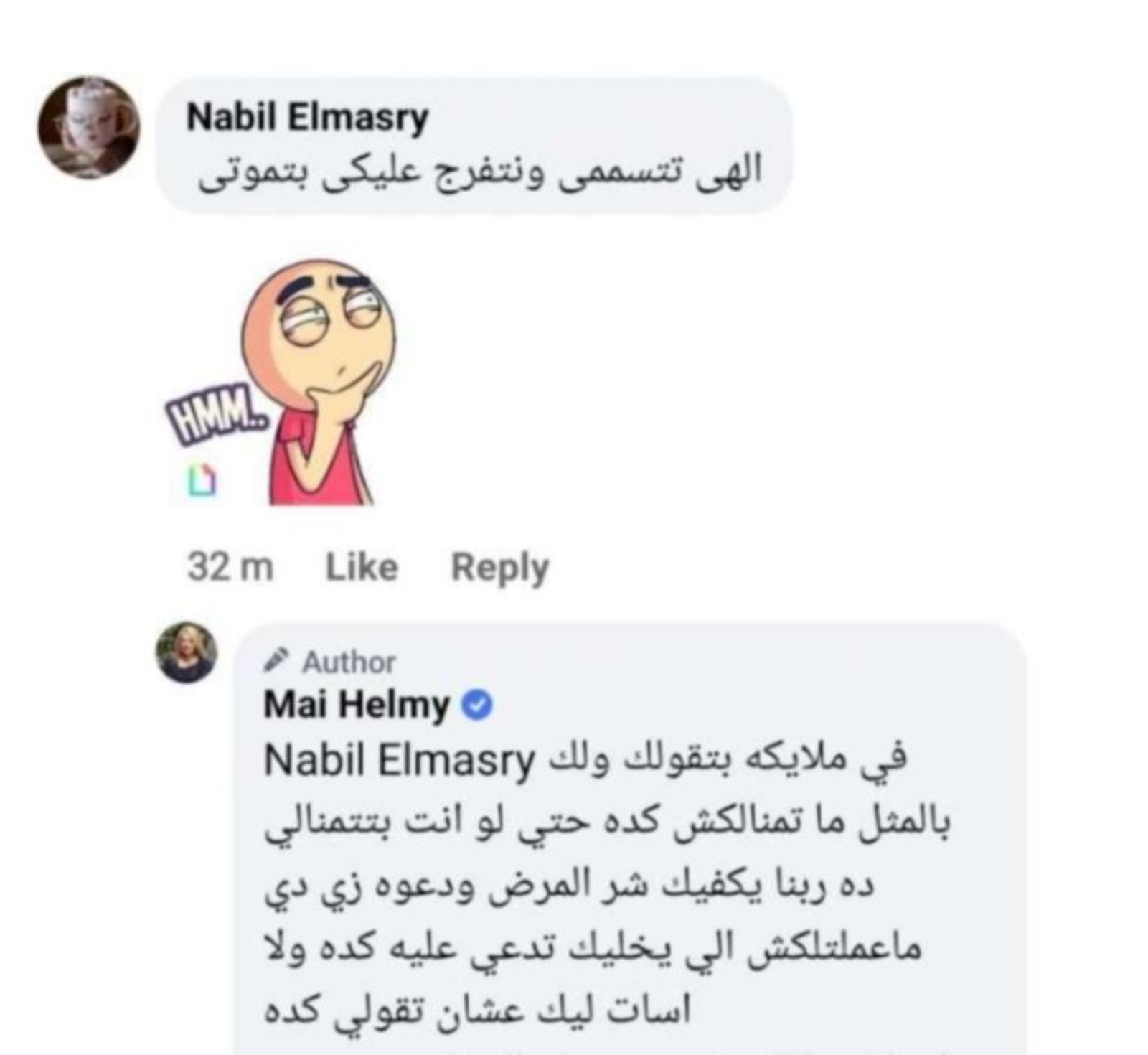Open Mai Helmy's profile picture
Screen dimensions: 1148x1055
[x=187, y=652]
